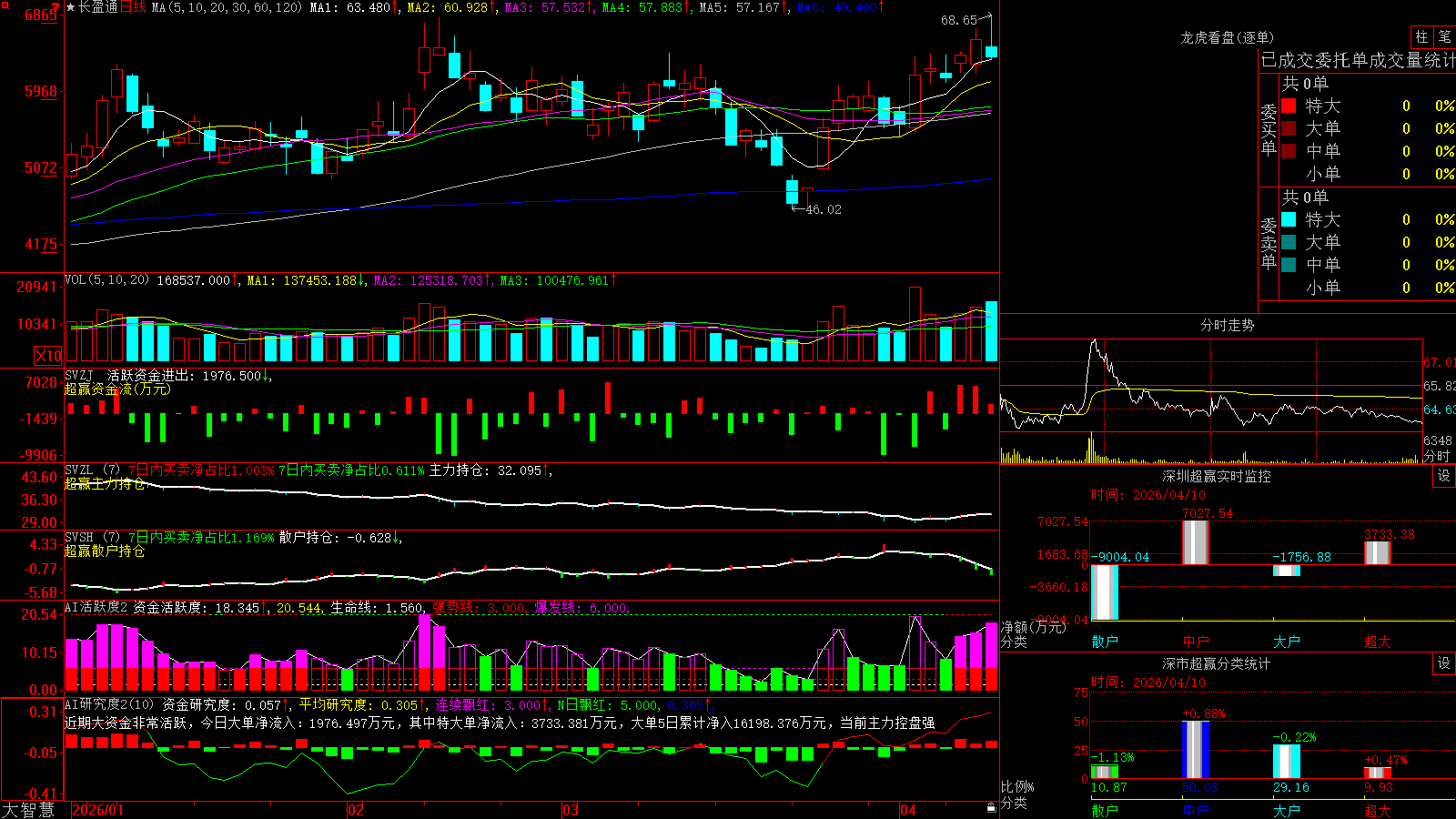1456x819 pixels.
Task: Click the 共 0单 count under 委买单
Action: [1305, 84]
